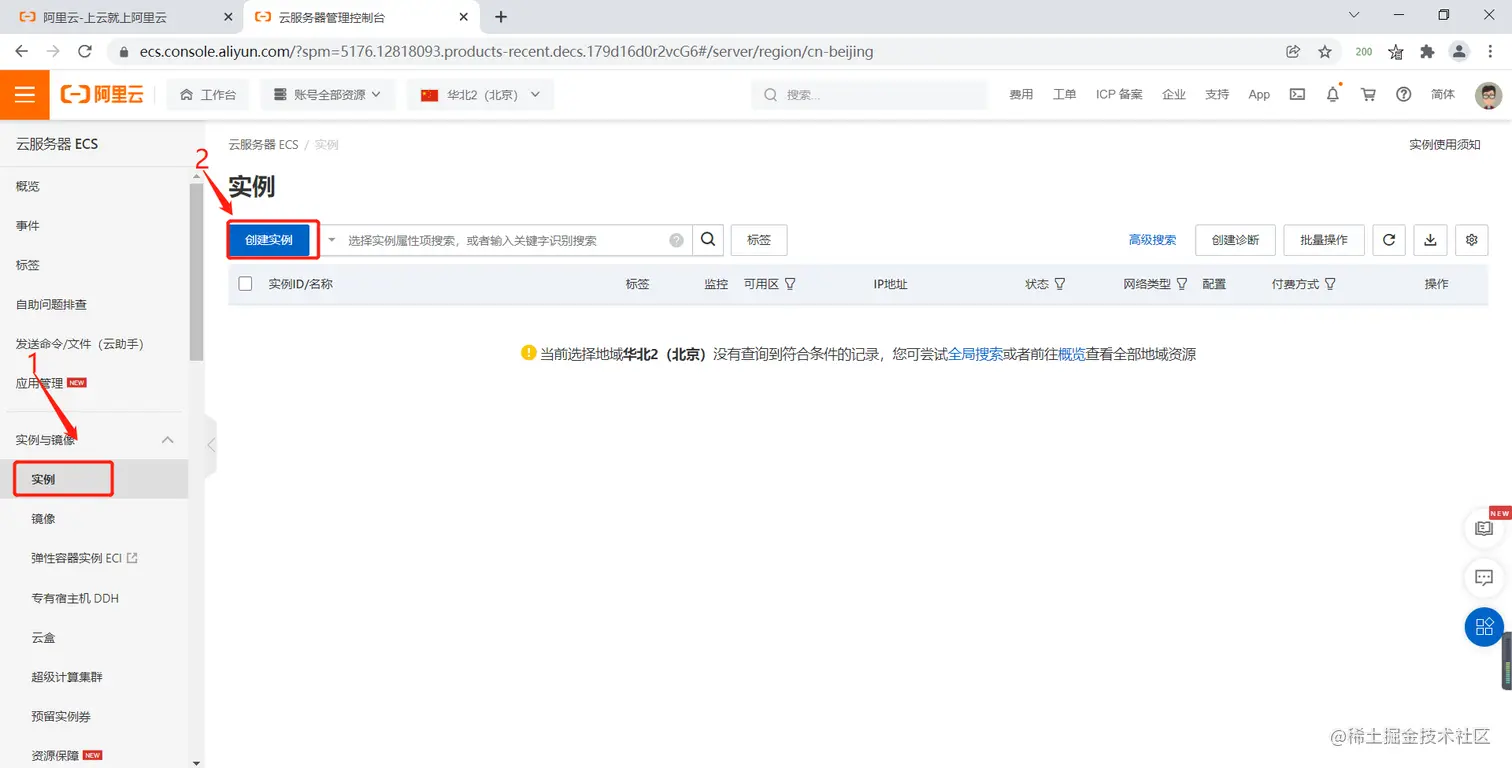Open the region selector 华北2（北京）

479,94
